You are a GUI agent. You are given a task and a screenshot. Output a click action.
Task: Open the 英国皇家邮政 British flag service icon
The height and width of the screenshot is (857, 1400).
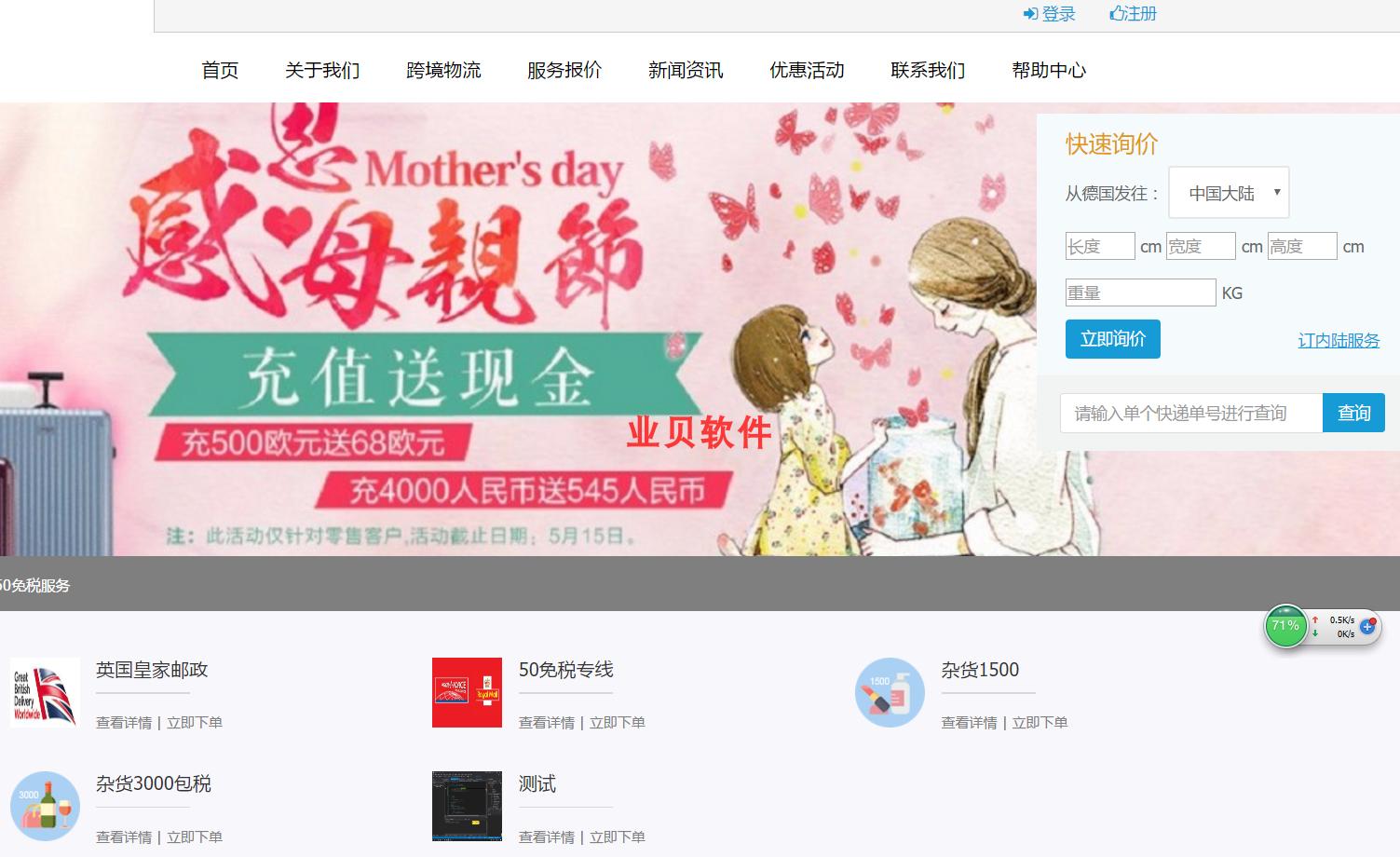click(45, 692)
